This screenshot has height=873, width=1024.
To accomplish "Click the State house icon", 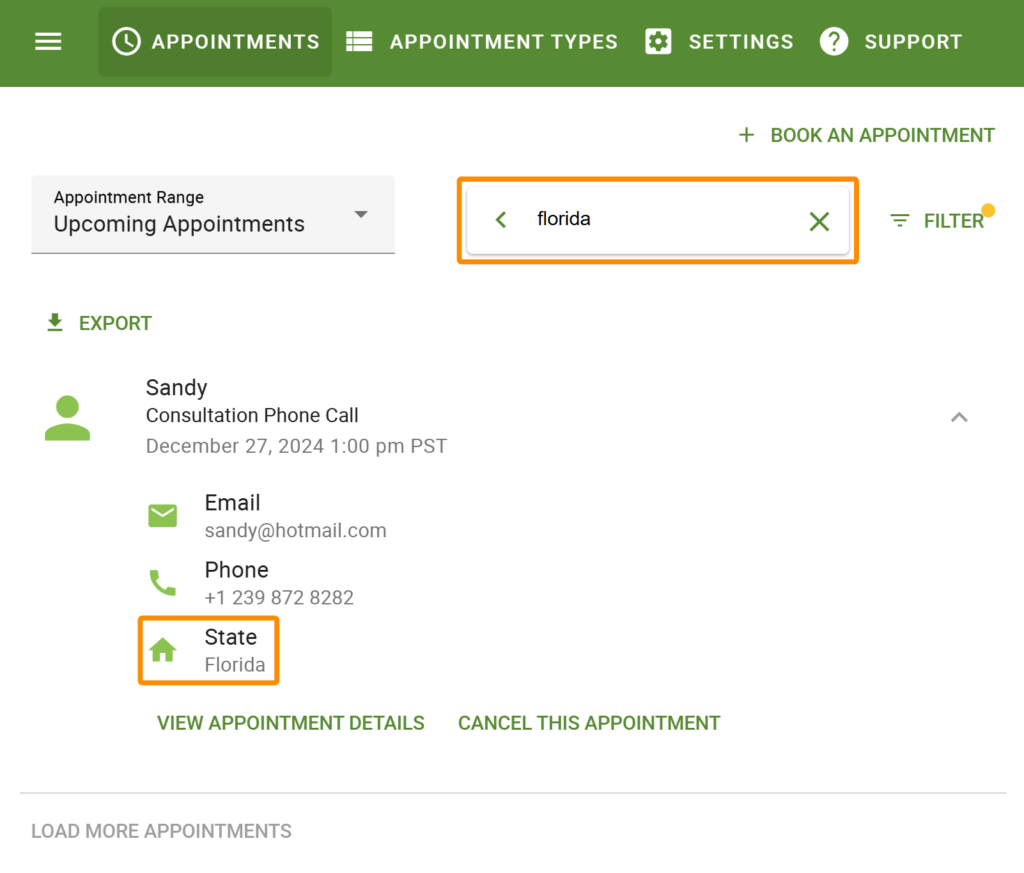I will point(163,650).
